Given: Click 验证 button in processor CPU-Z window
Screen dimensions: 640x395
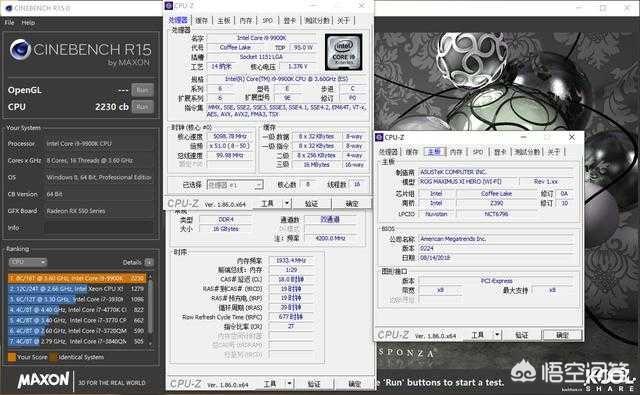Looking at the screenshot, I should [x=311, y=203].
